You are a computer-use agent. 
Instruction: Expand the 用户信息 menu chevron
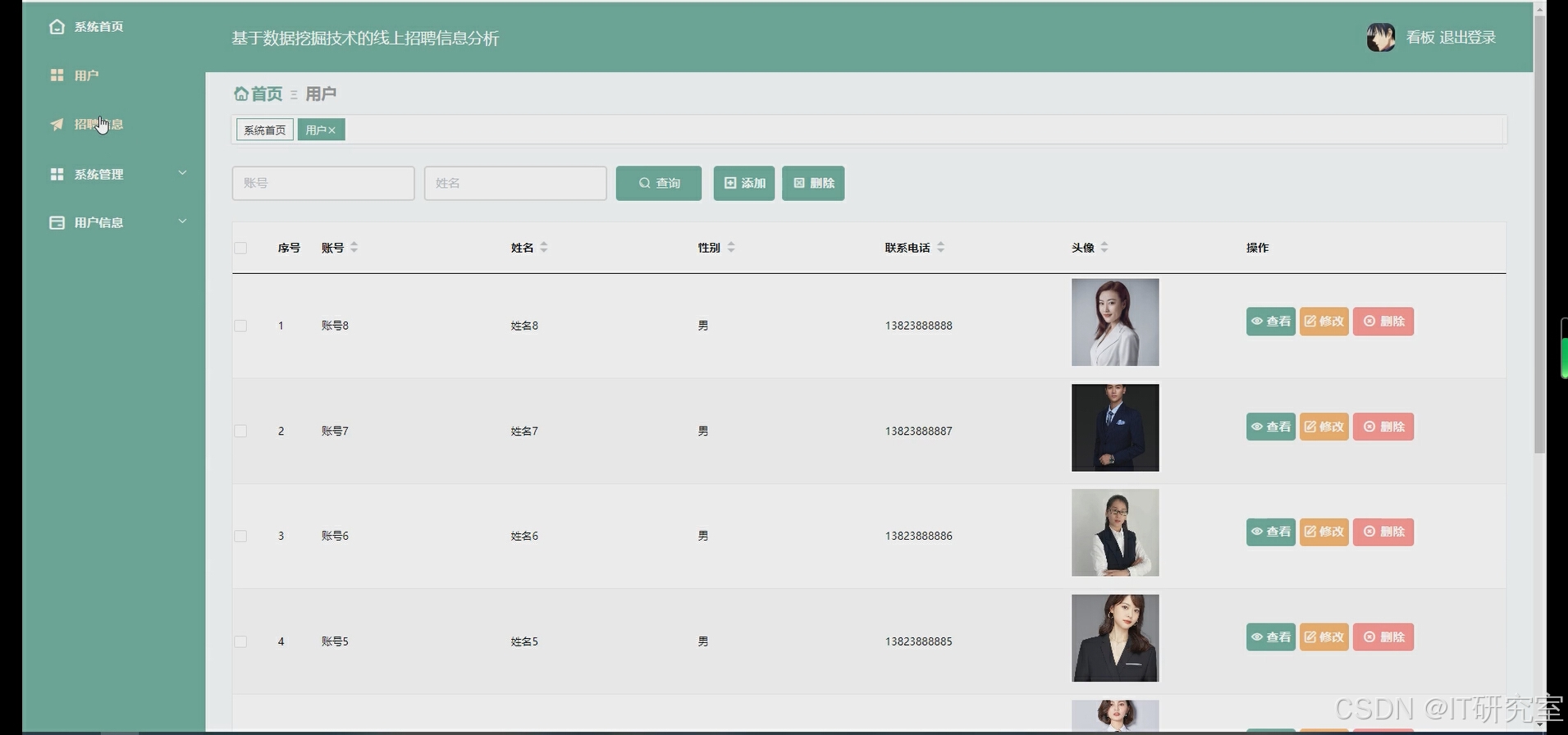click(182, 221)
